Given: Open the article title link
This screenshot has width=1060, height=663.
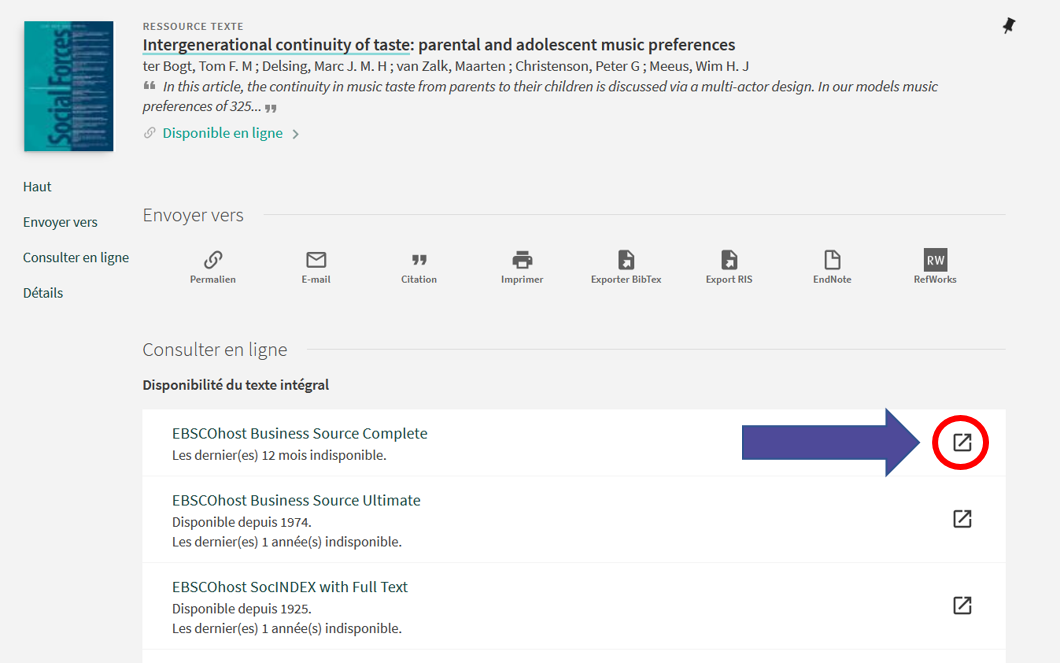Looking at the screenshot, I should [x=438, y=45].
